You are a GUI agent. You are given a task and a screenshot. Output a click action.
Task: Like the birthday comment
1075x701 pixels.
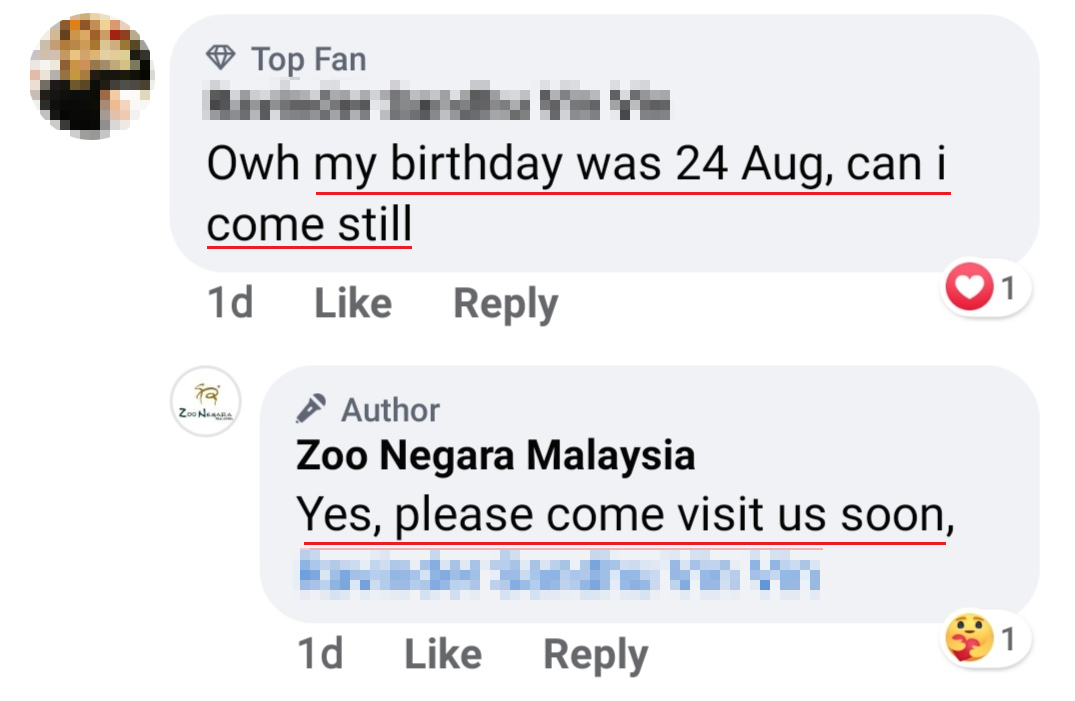[352, 303]
